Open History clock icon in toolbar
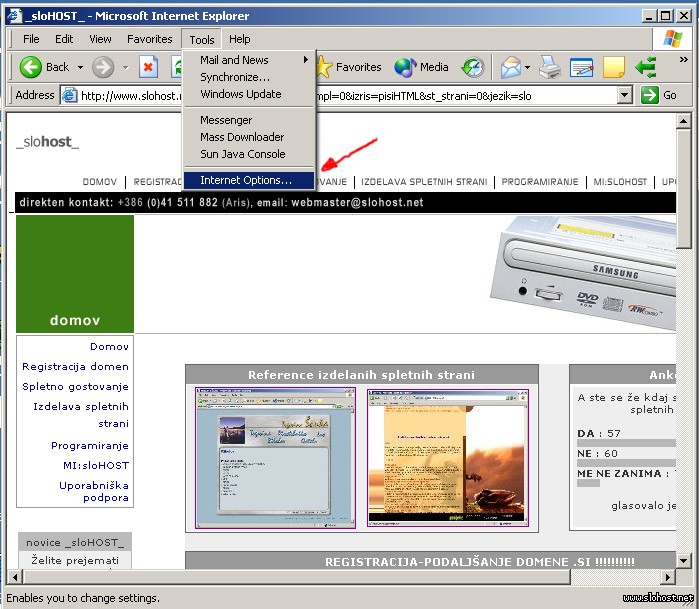The height and width of the screenshot is (609, 699). pos(473,67)
